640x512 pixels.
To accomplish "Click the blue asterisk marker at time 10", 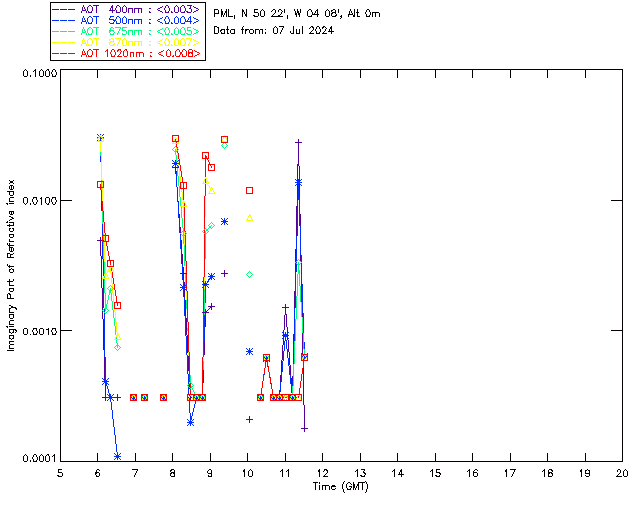I will click(249, 351).
